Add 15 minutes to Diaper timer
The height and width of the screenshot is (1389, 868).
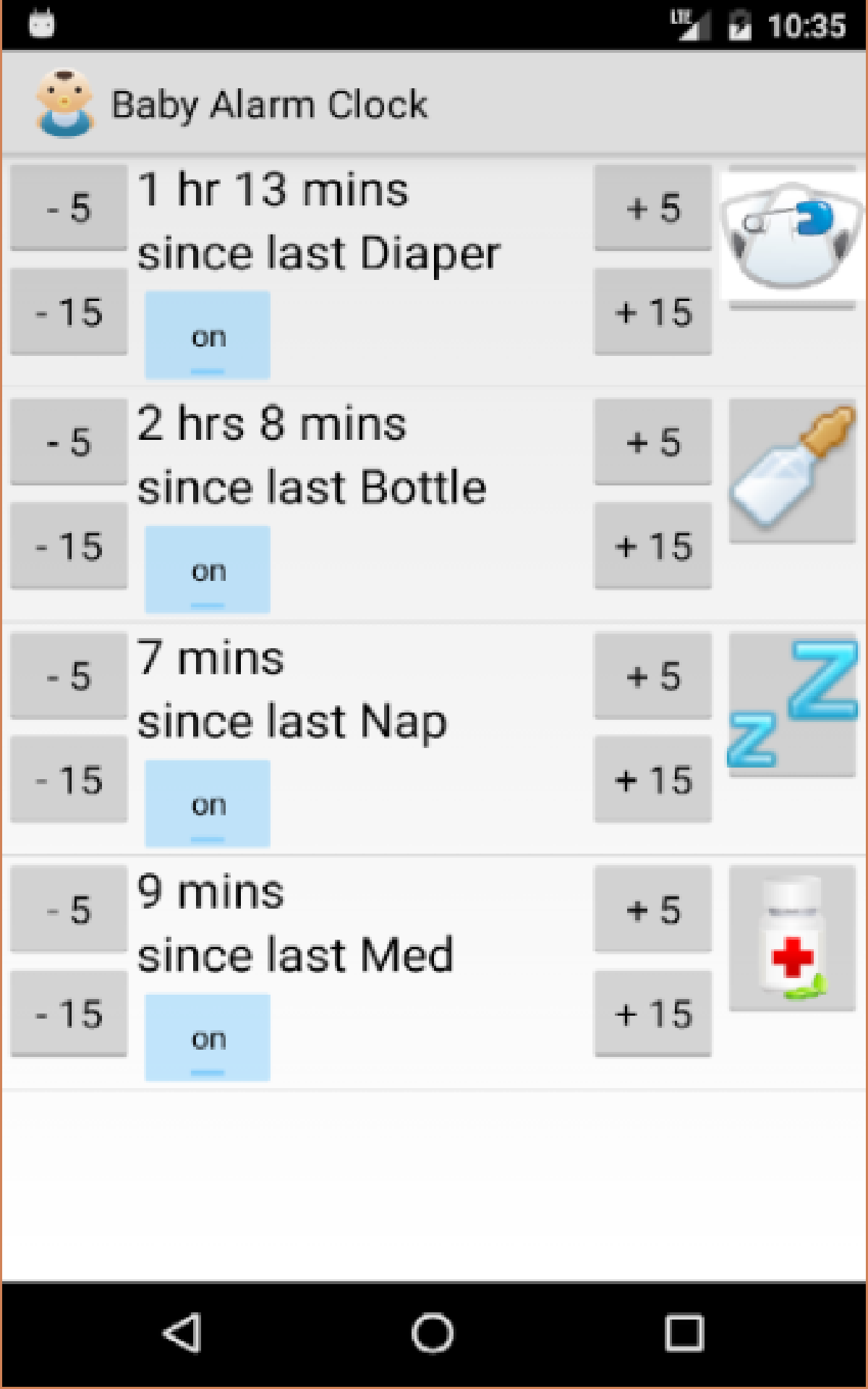pyautogui.click(x=653, y=312)
